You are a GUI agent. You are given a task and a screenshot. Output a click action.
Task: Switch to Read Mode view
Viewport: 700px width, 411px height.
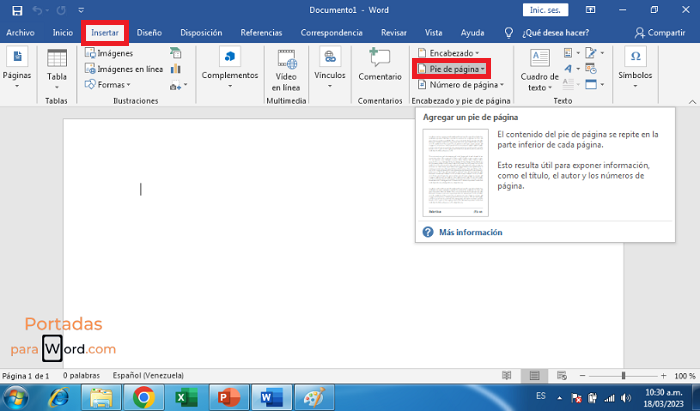[507, 376]
